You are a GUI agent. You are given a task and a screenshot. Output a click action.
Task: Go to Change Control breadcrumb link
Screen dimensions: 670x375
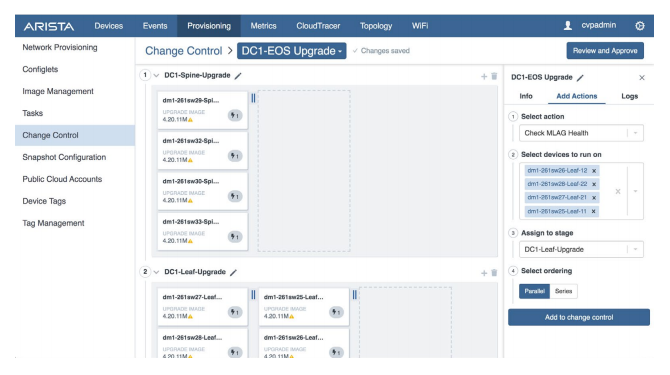click(184, 51)
